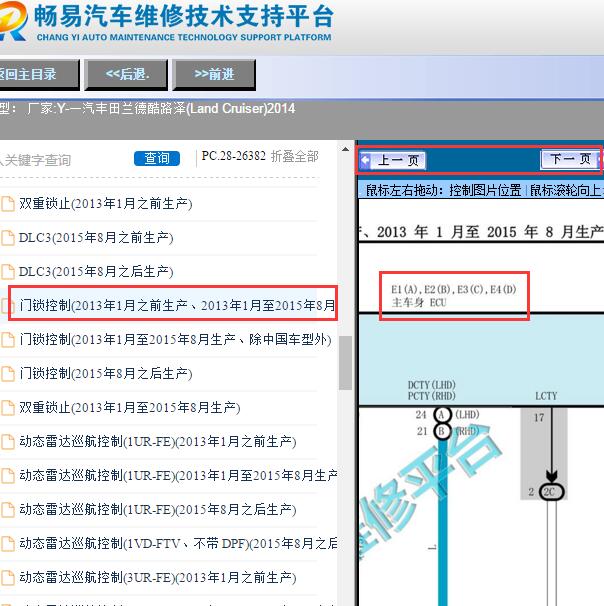Open 动态雷达巡航控制(1UR-FE)(2013年1月之前生产) entry
The height and width of the screenshot is (606, 604).
158,442
